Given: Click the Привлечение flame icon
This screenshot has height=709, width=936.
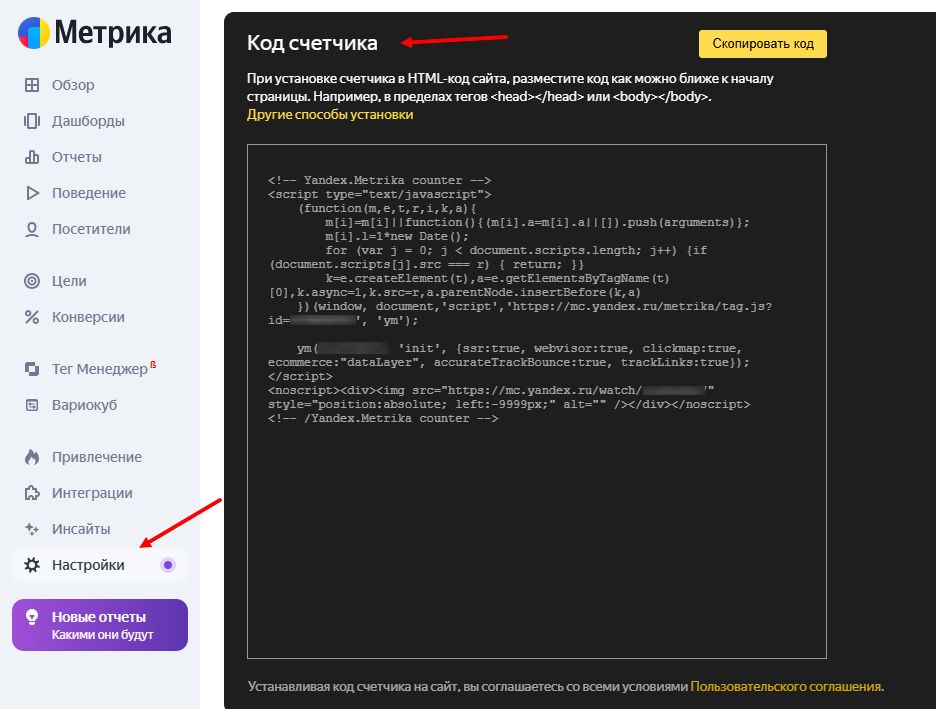Looking at the screenshot, I should point(32,457).
